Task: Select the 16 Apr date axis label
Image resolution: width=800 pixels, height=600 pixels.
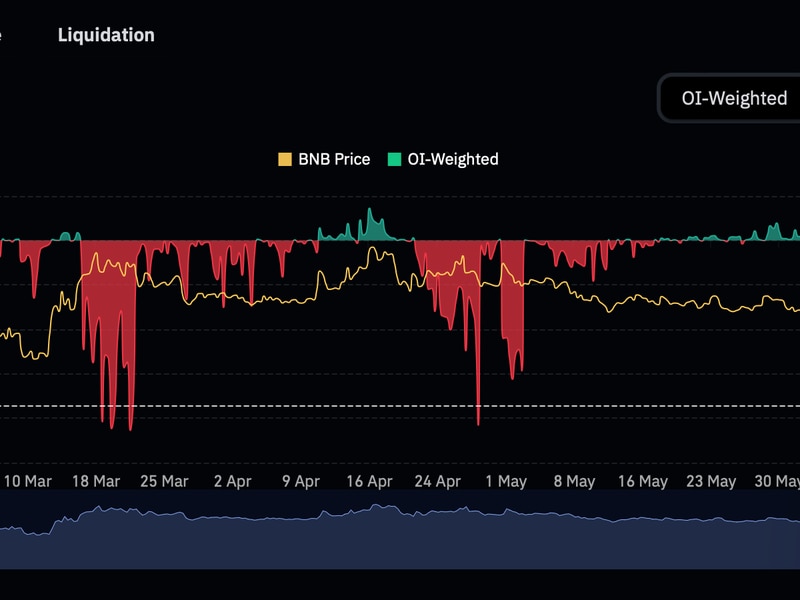Action: tap(369, 481)
